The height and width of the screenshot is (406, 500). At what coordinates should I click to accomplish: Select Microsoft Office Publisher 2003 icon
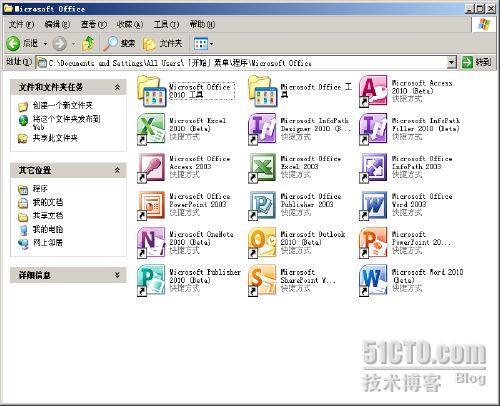point(262,205)
